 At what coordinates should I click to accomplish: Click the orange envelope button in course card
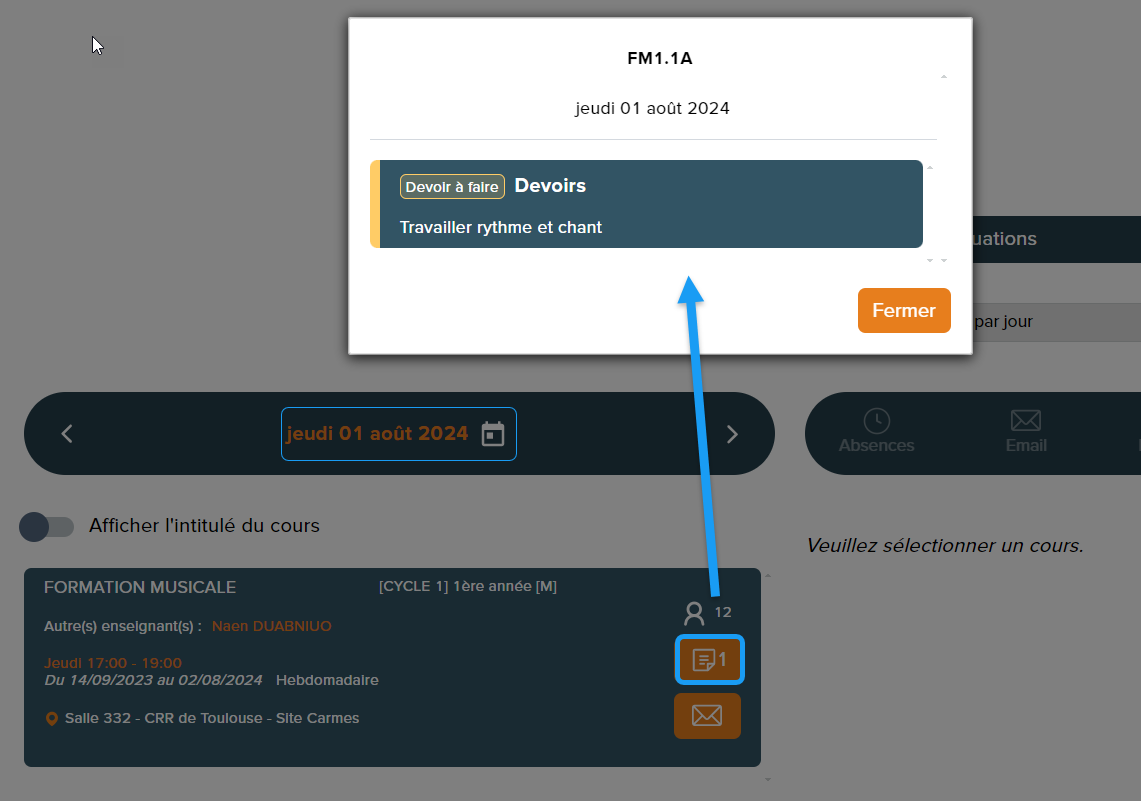[x=707, y=716]
